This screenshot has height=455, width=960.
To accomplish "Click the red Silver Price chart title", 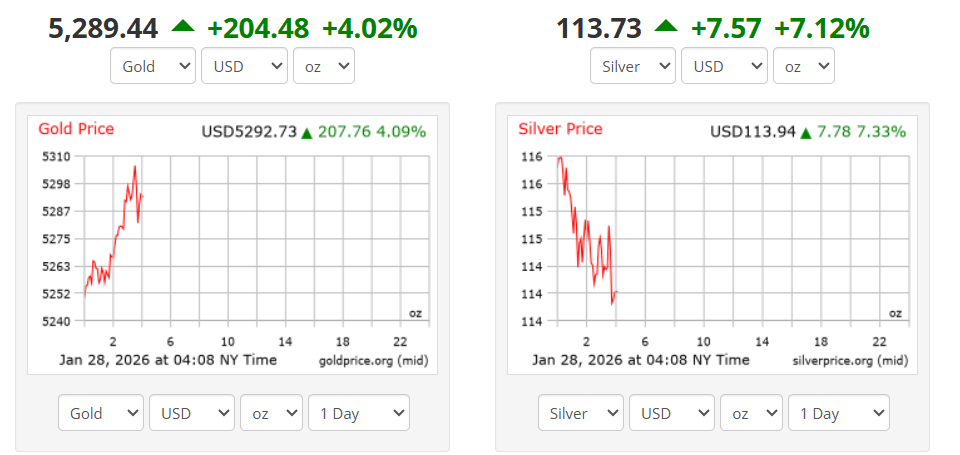I will [x=560, y=129].
